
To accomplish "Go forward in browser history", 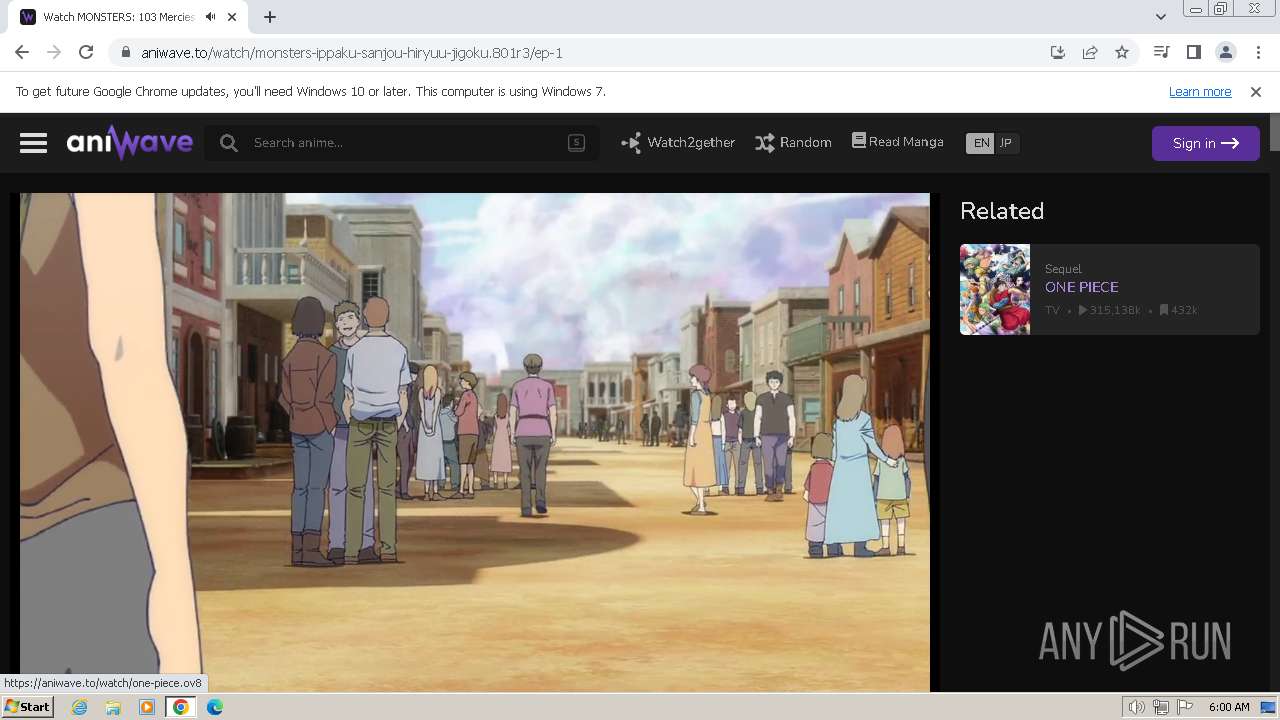I will tap(54, 52).
